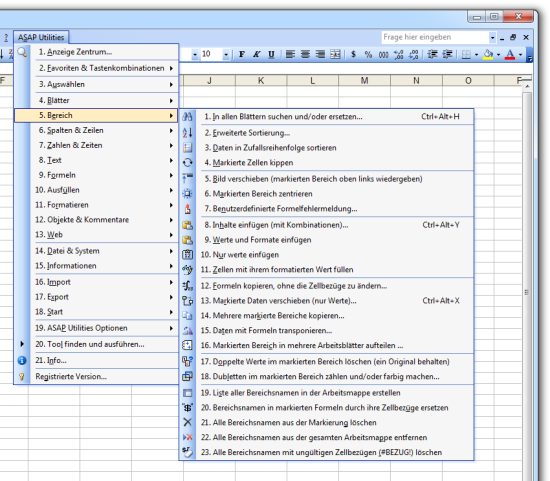Screen dimensions: 550x481
Task: Click the workbook Minimize Window button
Action: pos(502,38)
